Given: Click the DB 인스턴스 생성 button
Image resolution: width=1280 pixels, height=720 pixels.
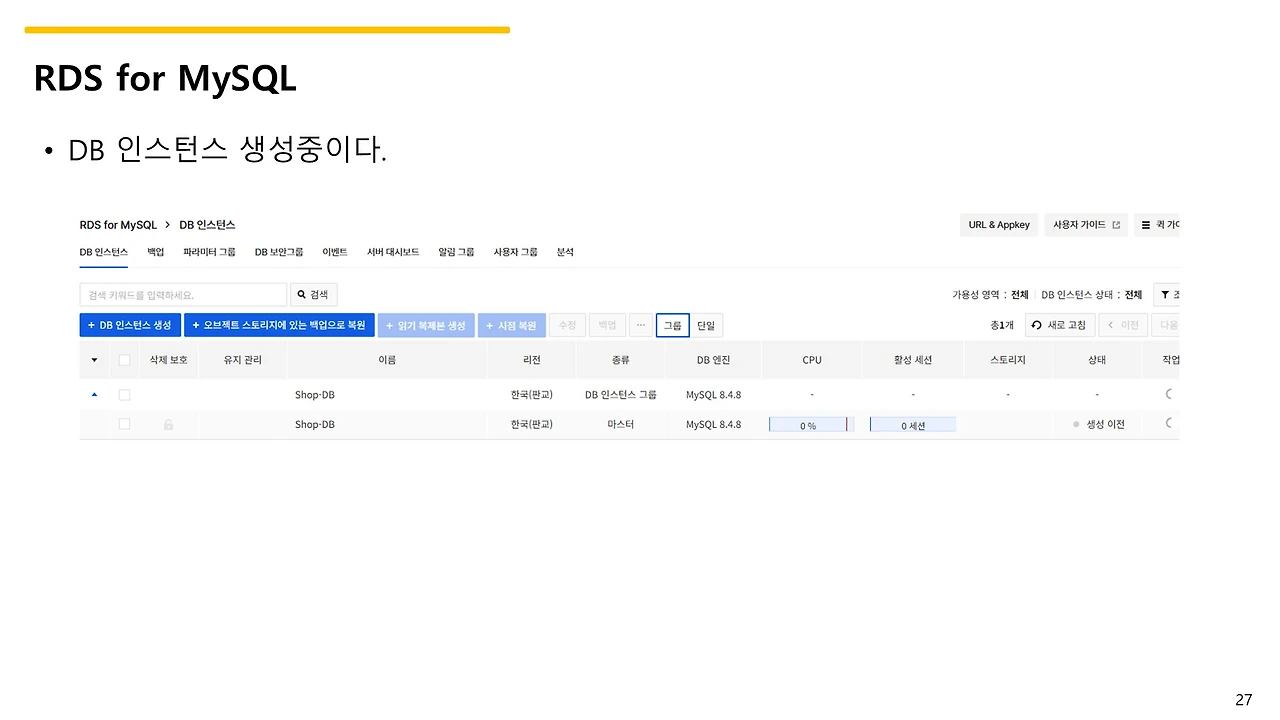Looking at the screenshot, I should tap(130, 325).
